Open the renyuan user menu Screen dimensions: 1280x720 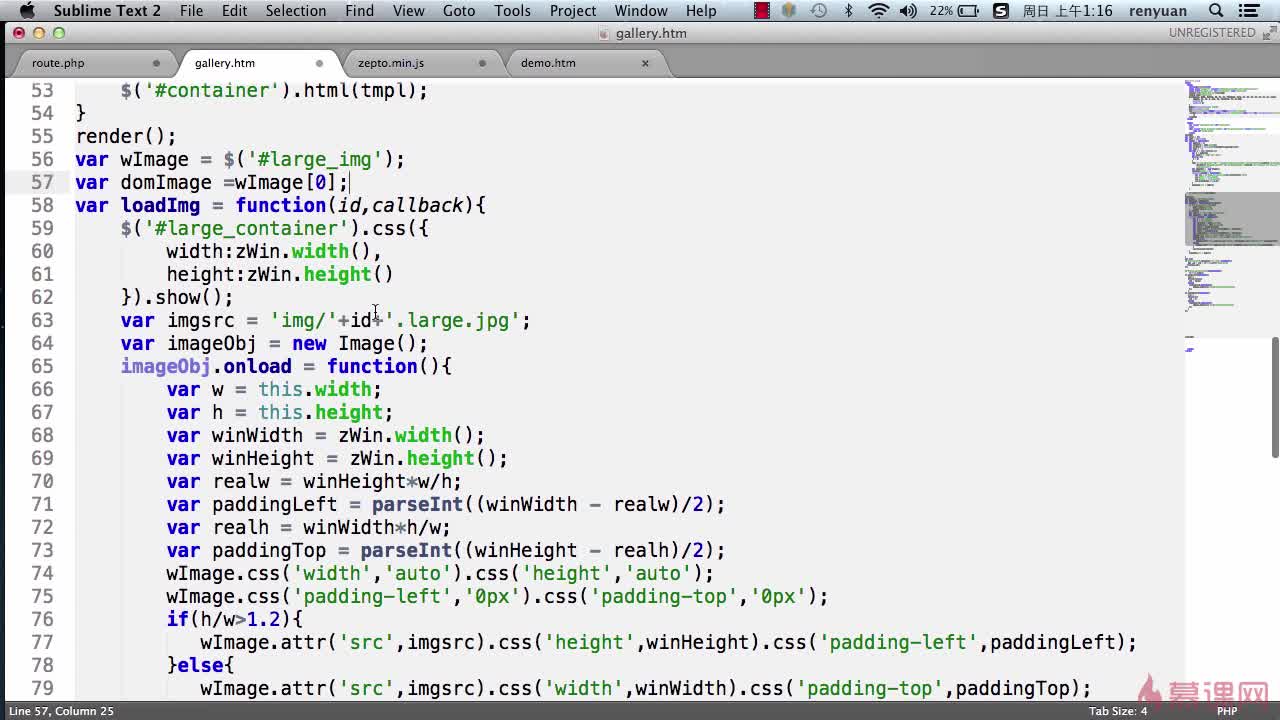[x=1157, y=11]
